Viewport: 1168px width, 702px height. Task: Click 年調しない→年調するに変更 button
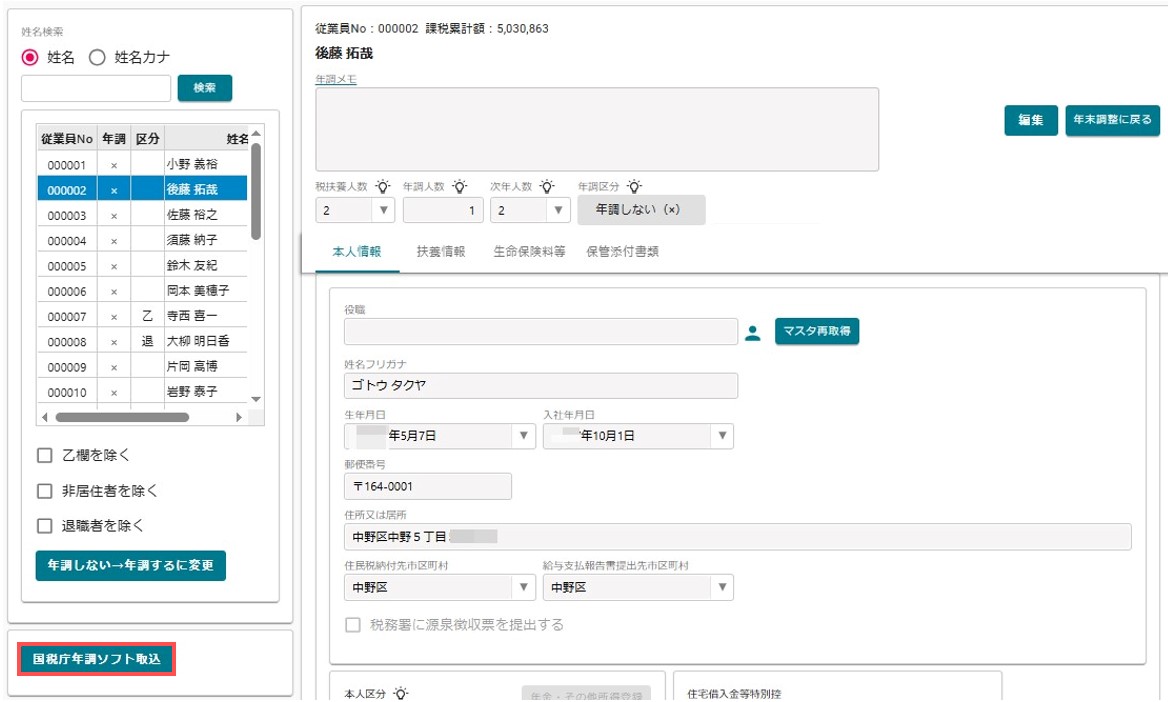(130, 566)
